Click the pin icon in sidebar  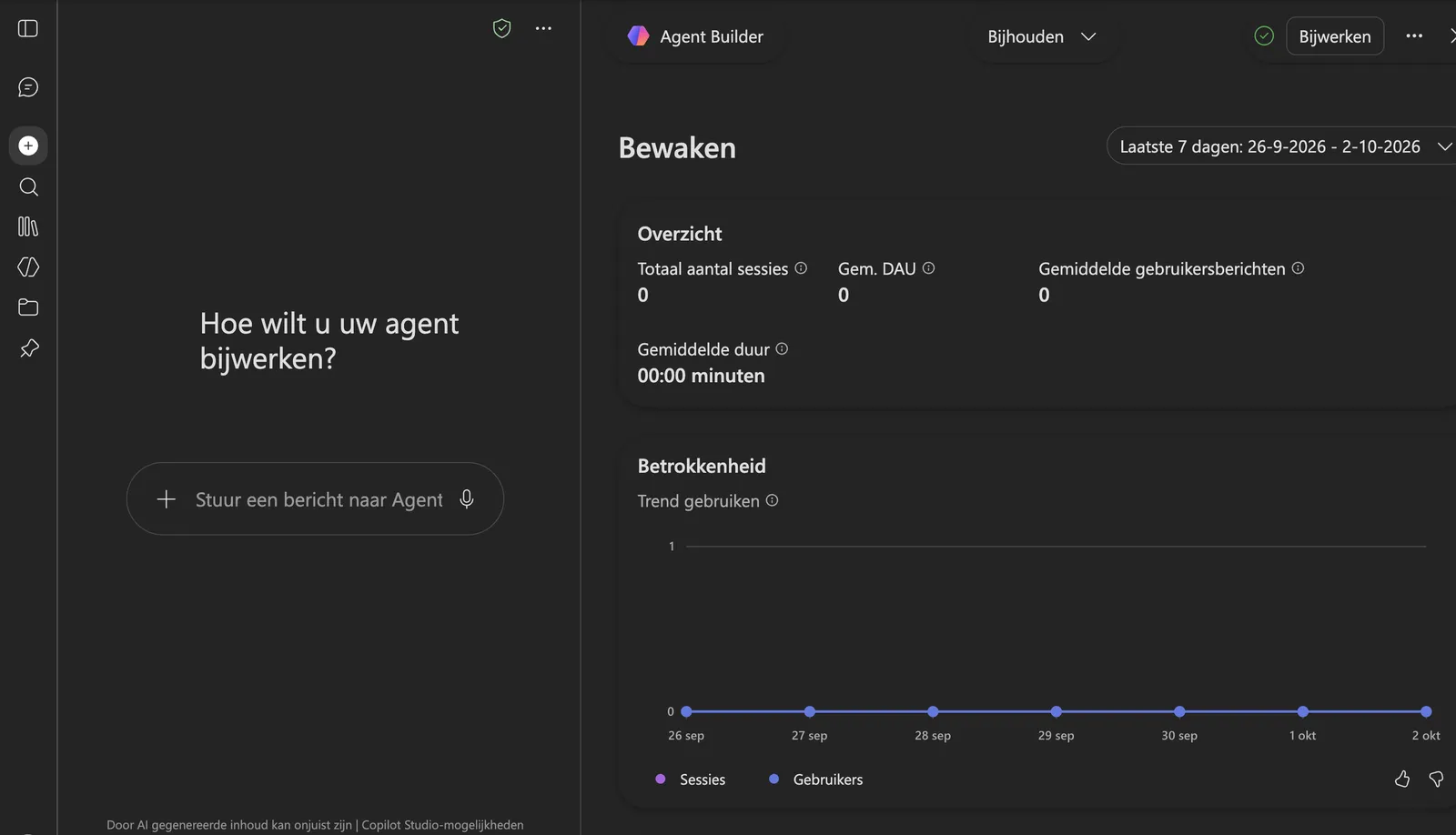pos(28,348)
